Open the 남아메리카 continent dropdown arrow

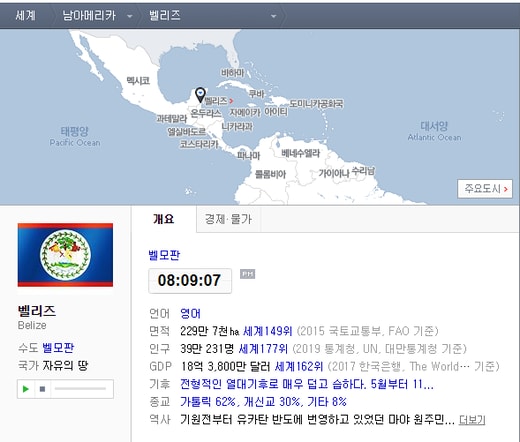click(130, 16)
